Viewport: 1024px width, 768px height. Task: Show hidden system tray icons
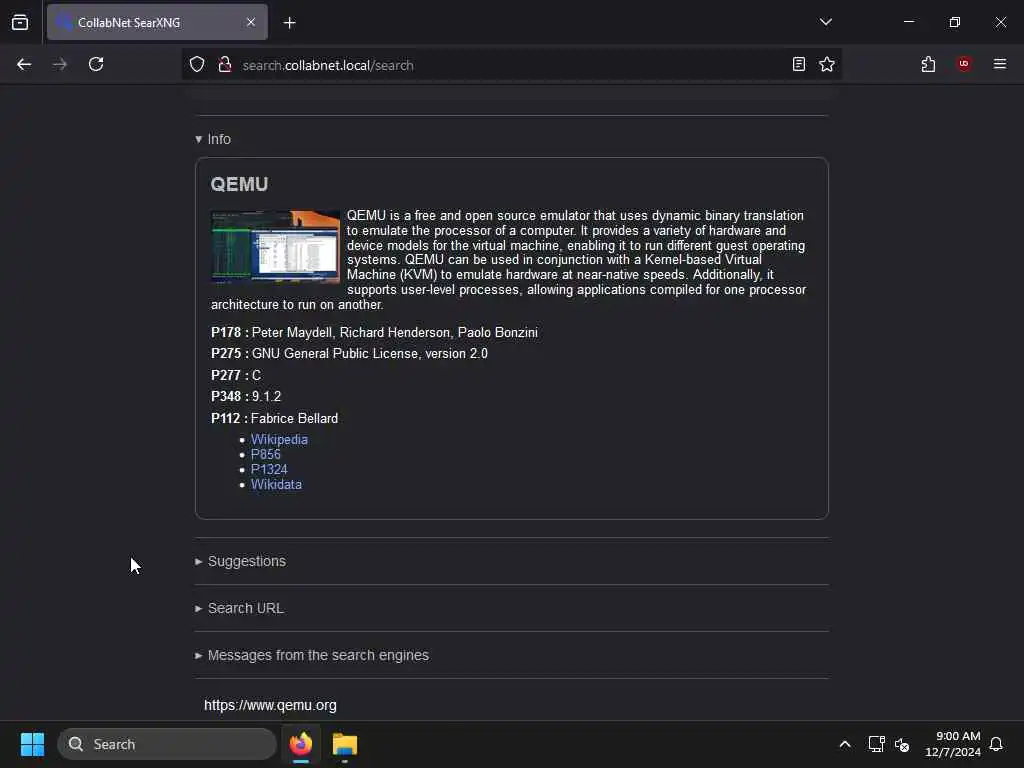pyautogui.click(x=844, y=744)
